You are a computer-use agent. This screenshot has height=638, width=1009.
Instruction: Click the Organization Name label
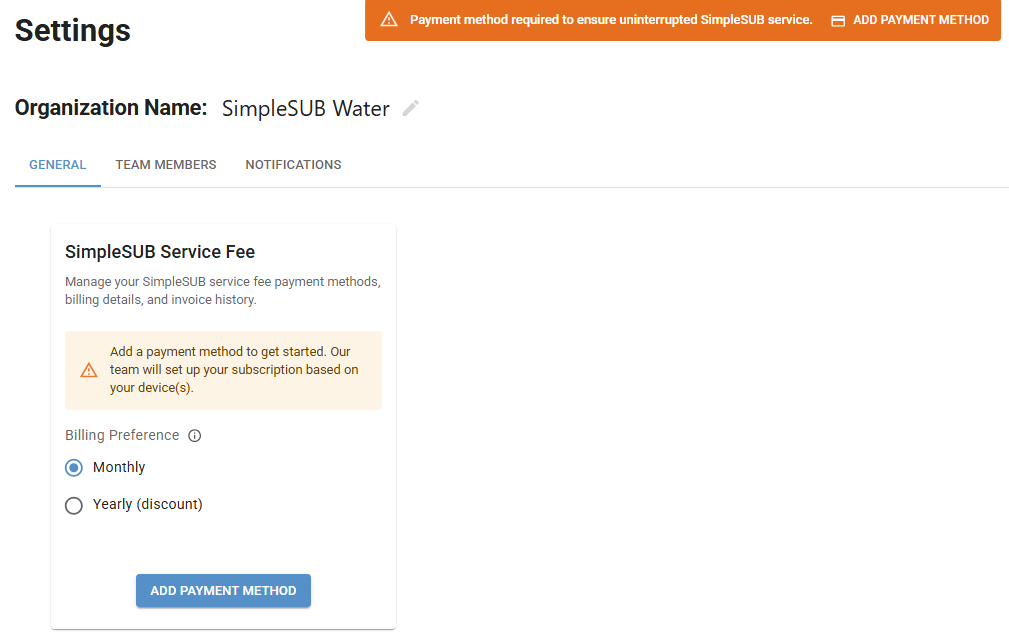(111, 108)
